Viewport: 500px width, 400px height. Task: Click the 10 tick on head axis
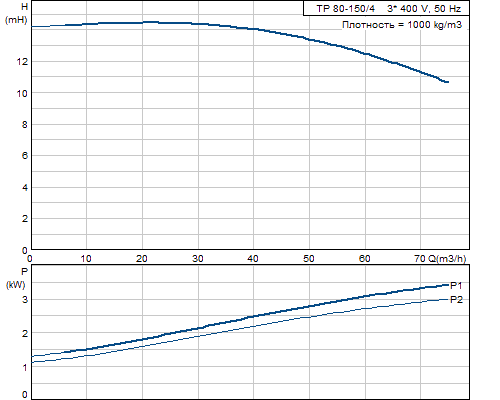(x=22, y=93)
